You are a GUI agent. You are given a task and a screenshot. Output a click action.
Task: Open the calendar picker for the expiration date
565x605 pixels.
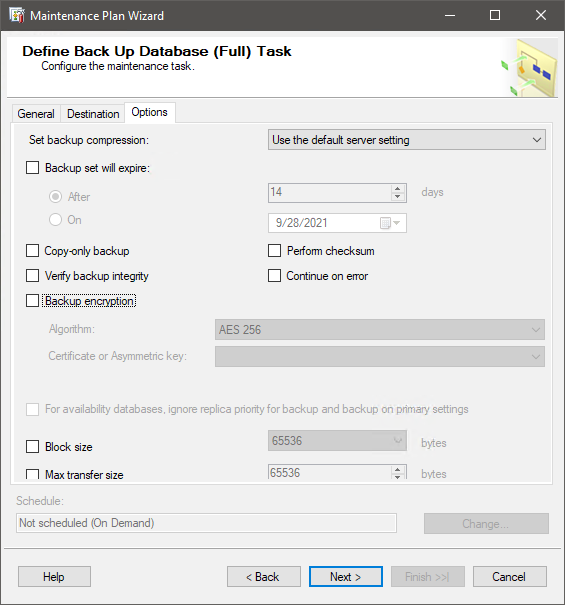pyautogui.click(x=390, y=223)
